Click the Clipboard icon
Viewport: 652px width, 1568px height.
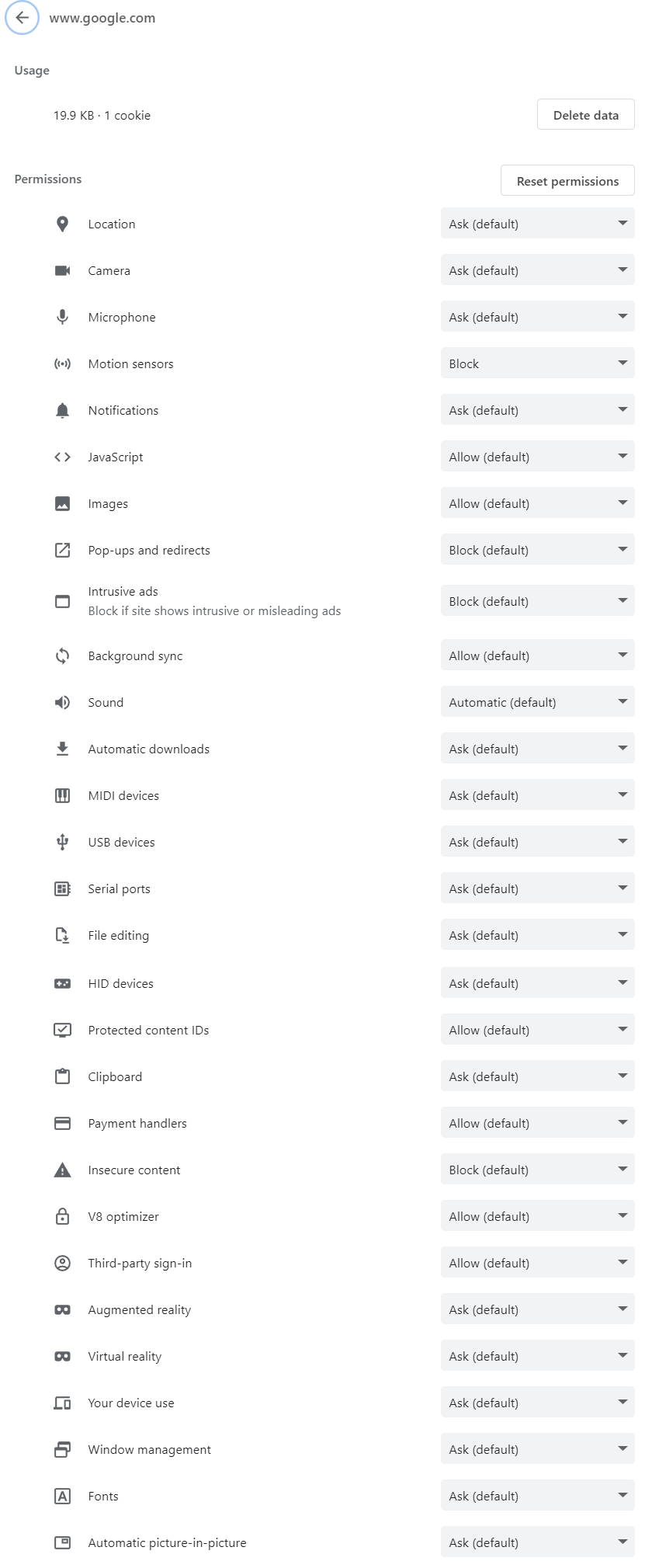tap(63, 1076)
